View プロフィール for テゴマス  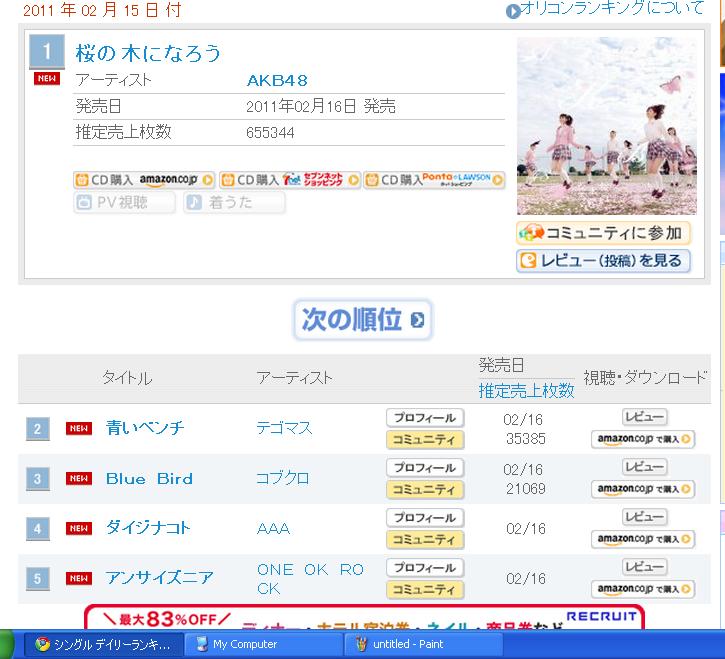click(x=425, y=418)
